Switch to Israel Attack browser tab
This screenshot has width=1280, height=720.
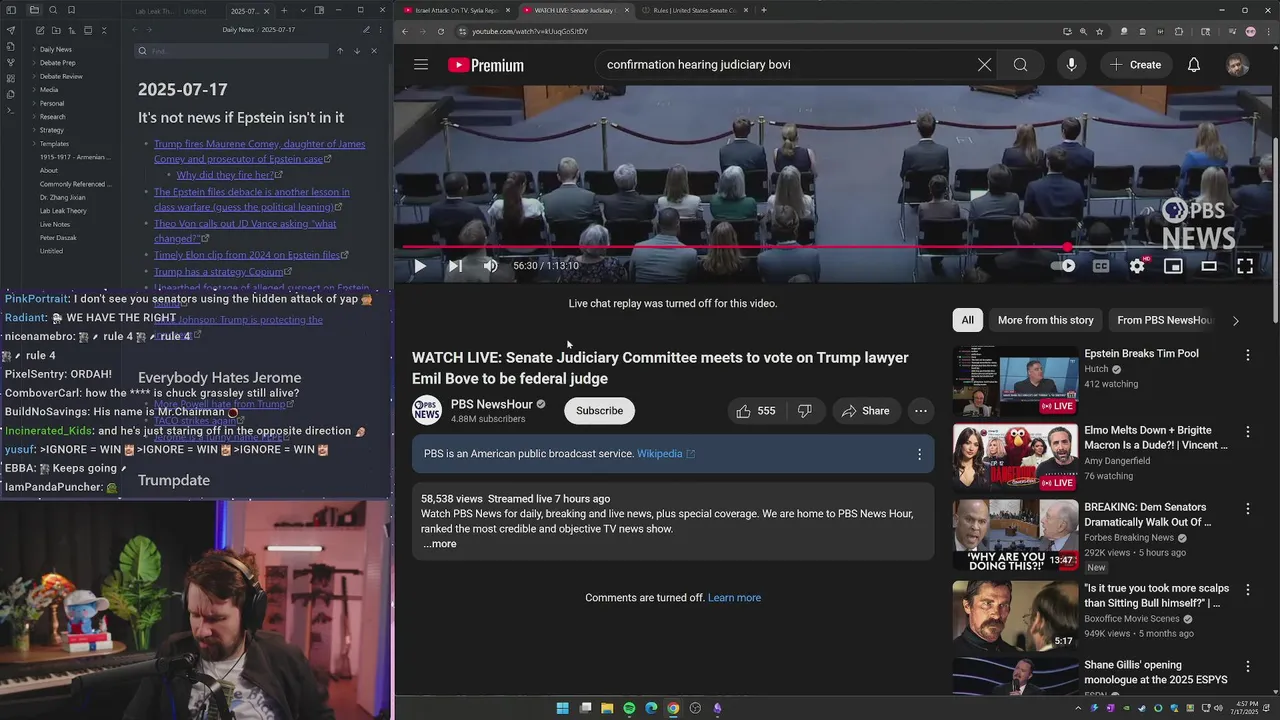tap(456, 10)
